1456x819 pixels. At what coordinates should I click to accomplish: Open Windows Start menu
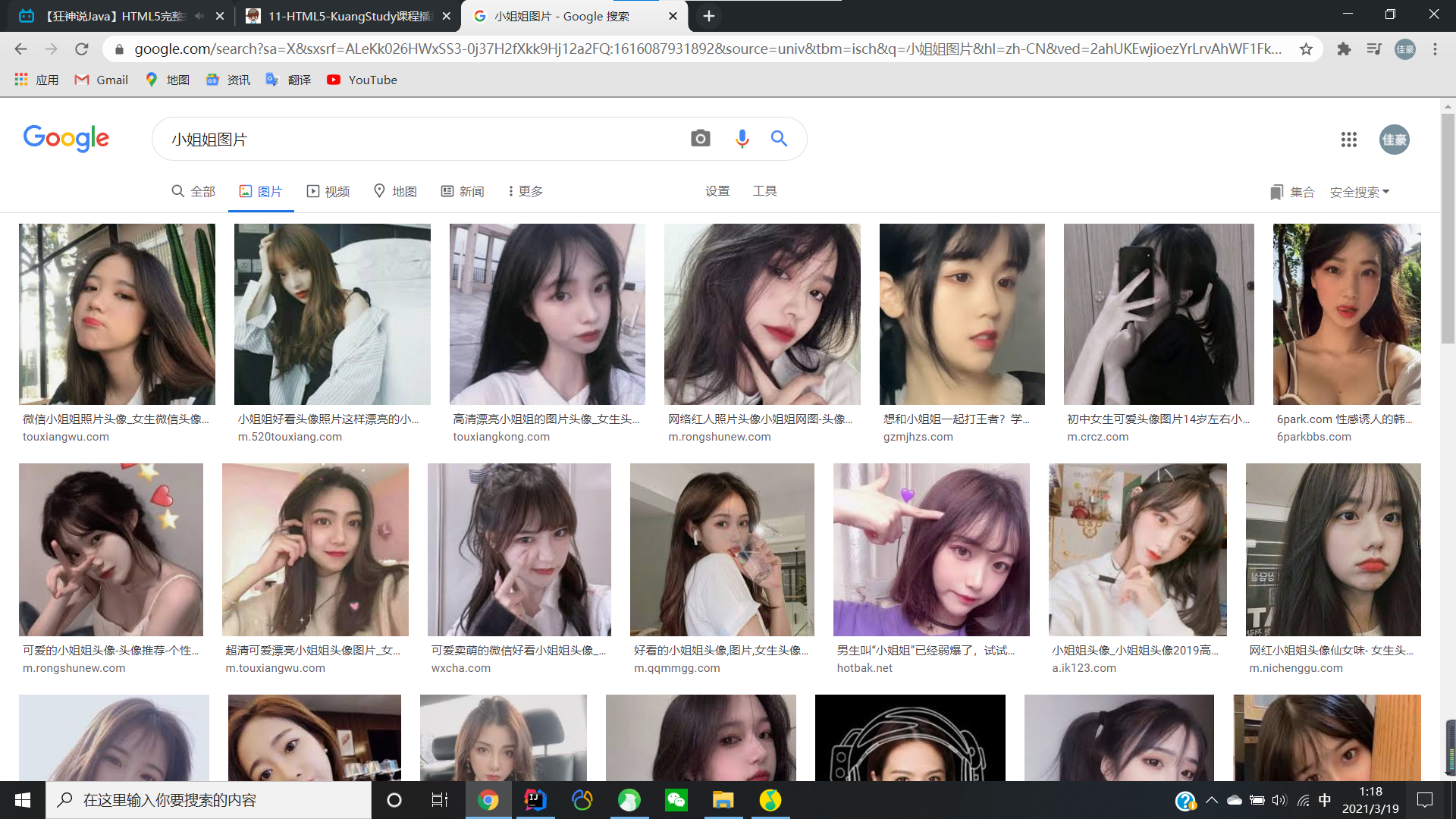pyautogui.click(x=23, y=800)
